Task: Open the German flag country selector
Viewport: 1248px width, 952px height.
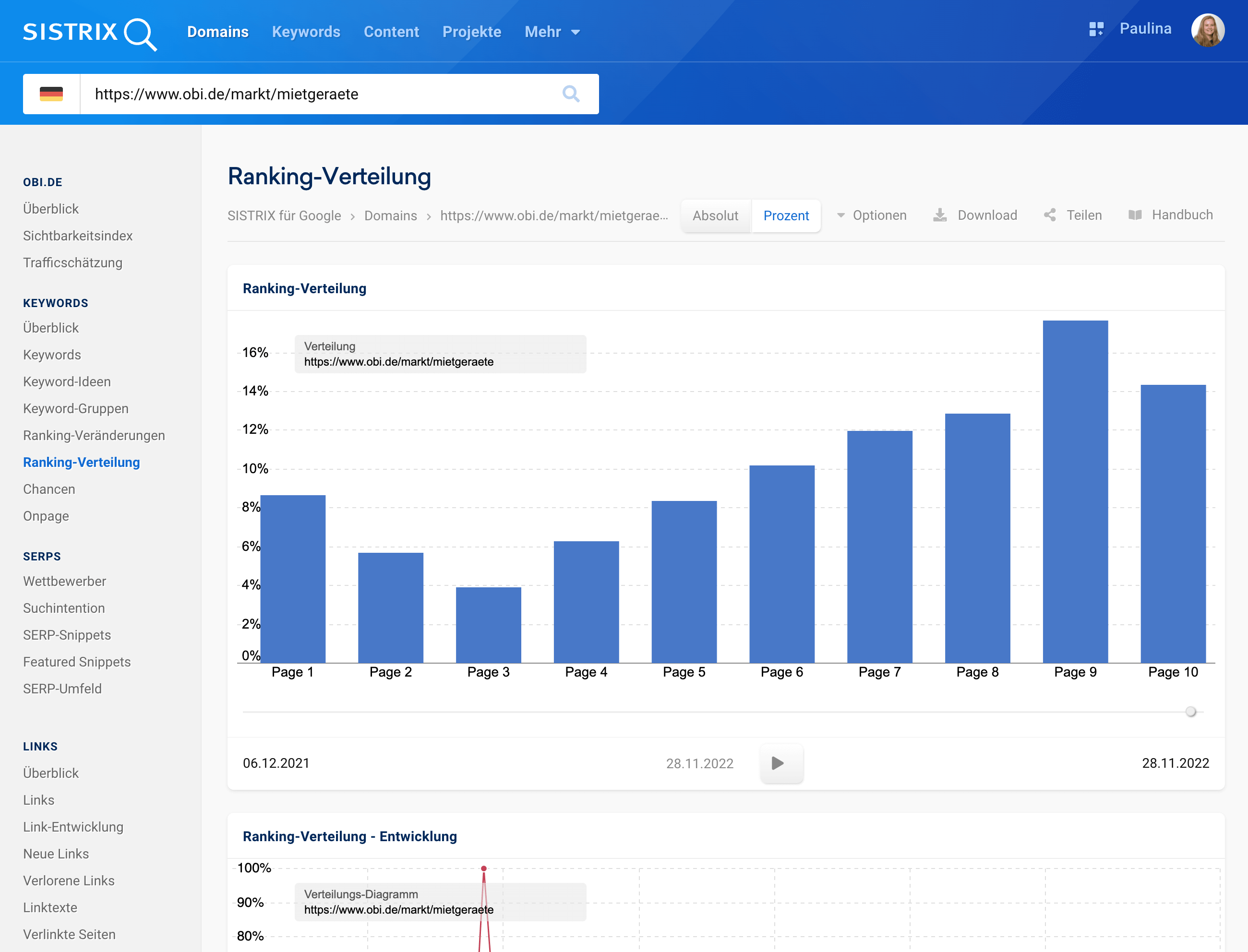Action: (51, 94)
